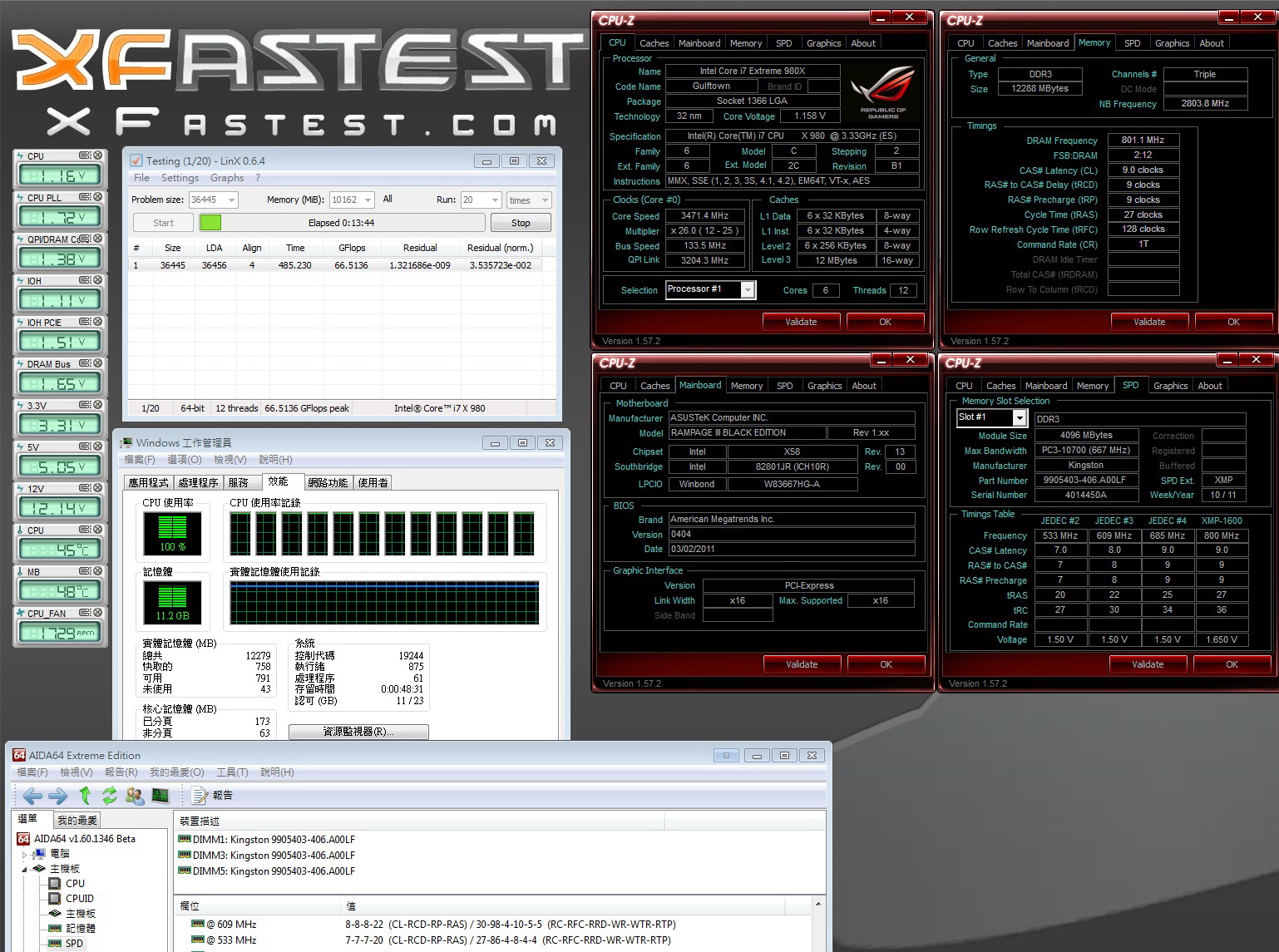The height and width of the screenshot is (952, 1279).
Task: Click Validate in CPU-Z SPD window
Action: click(x=1148, y=664)
